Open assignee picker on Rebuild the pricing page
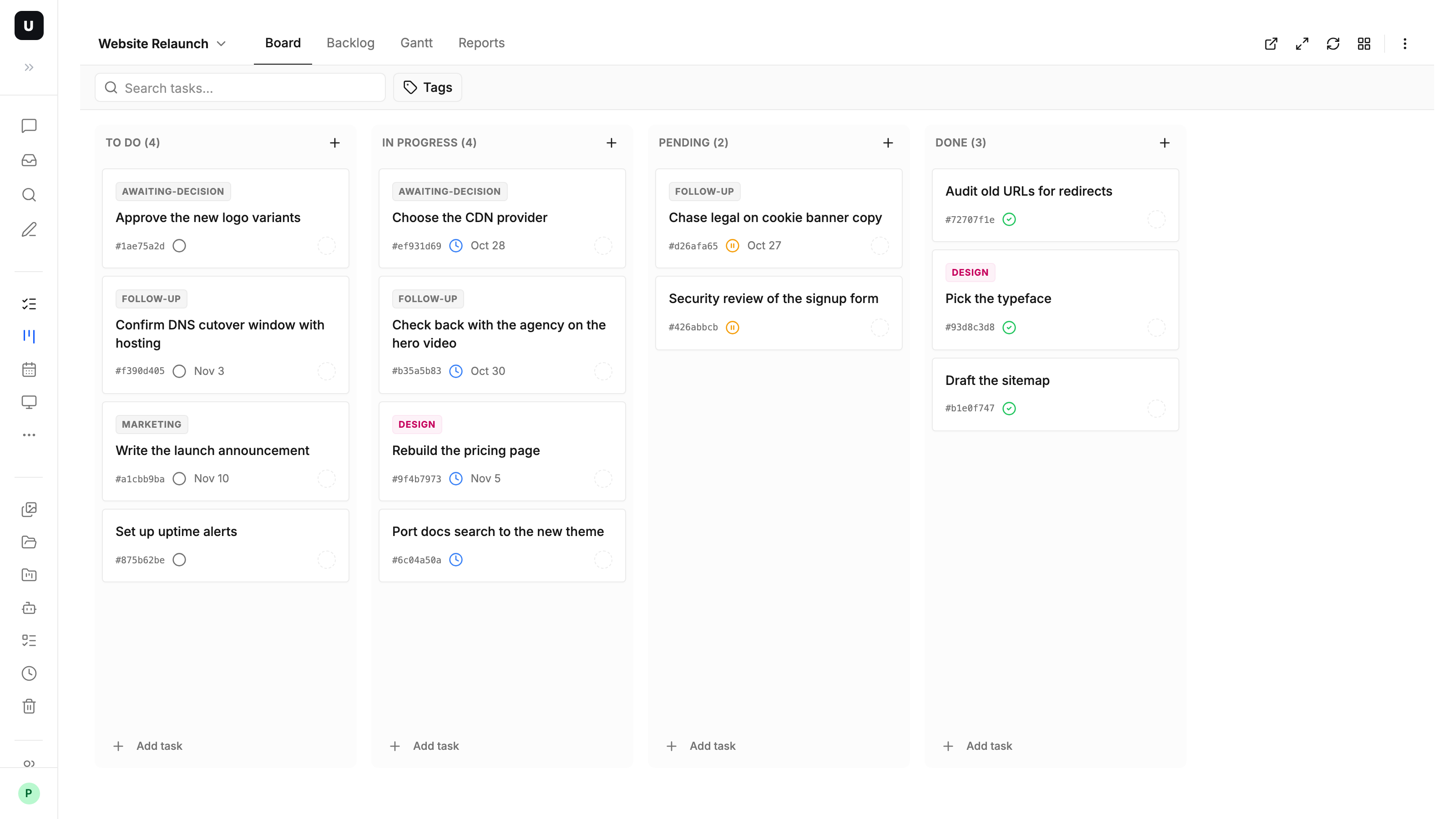The image size is (1456, 819). click(603, 479)
